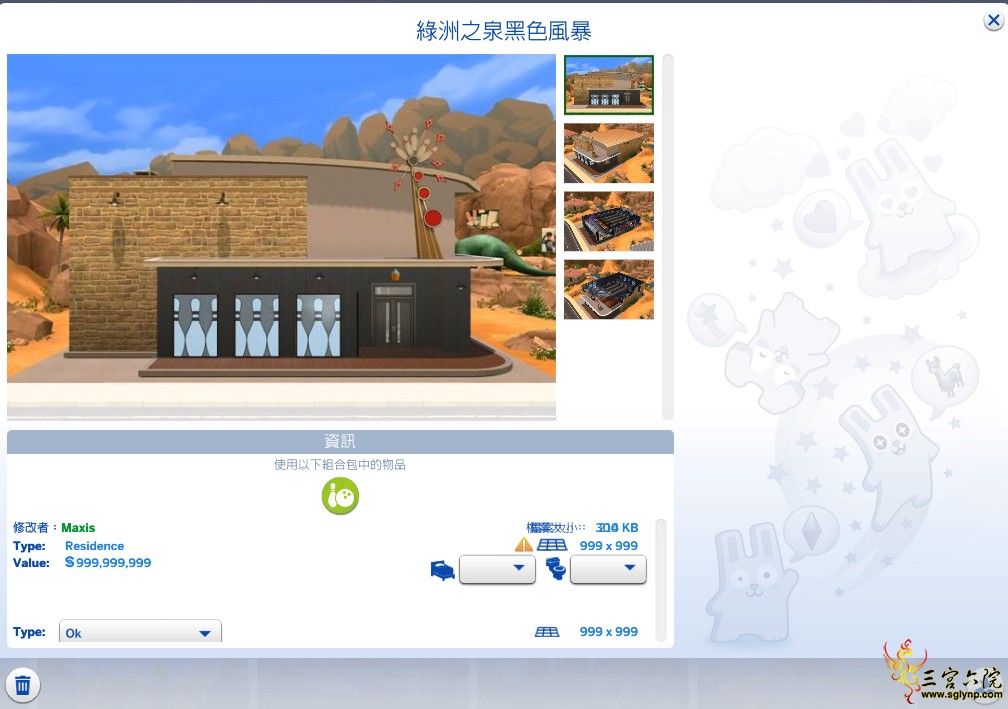Select the fourth top-down thumbnail
The width and height of the screenshot is (1008, 709).
coord(609,289)
